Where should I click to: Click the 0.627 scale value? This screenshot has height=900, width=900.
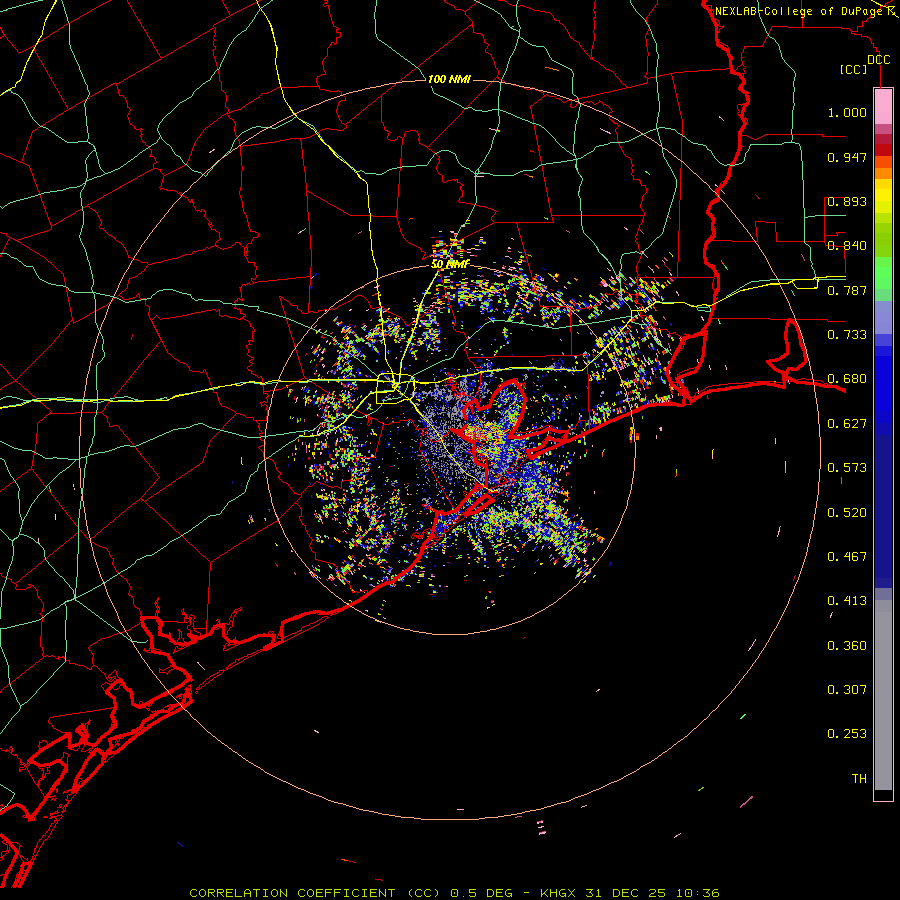pyautogui.click(x=847, y=424)
